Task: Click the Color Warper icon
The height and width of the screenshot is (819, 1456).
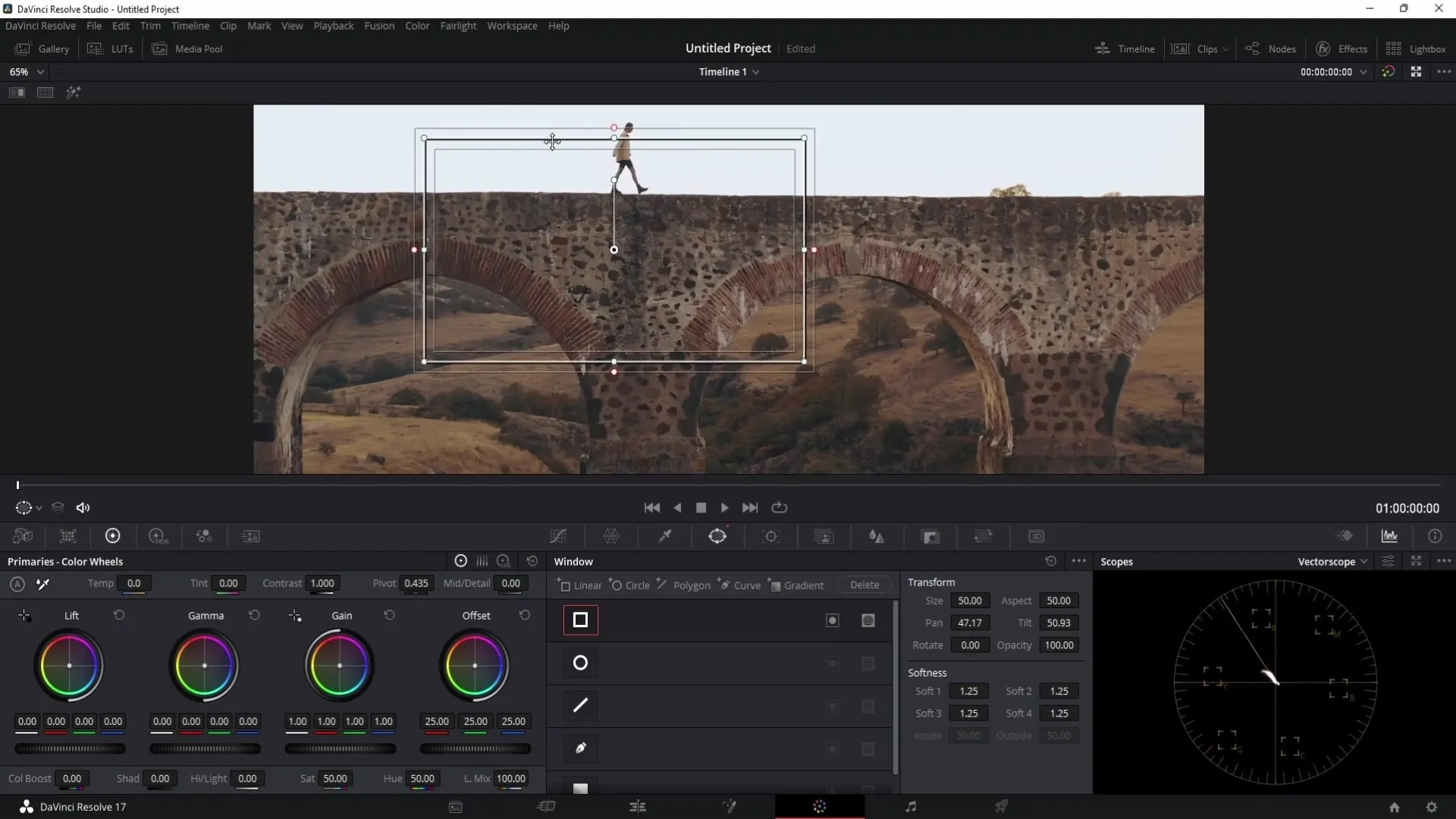Action: (611, 536)
